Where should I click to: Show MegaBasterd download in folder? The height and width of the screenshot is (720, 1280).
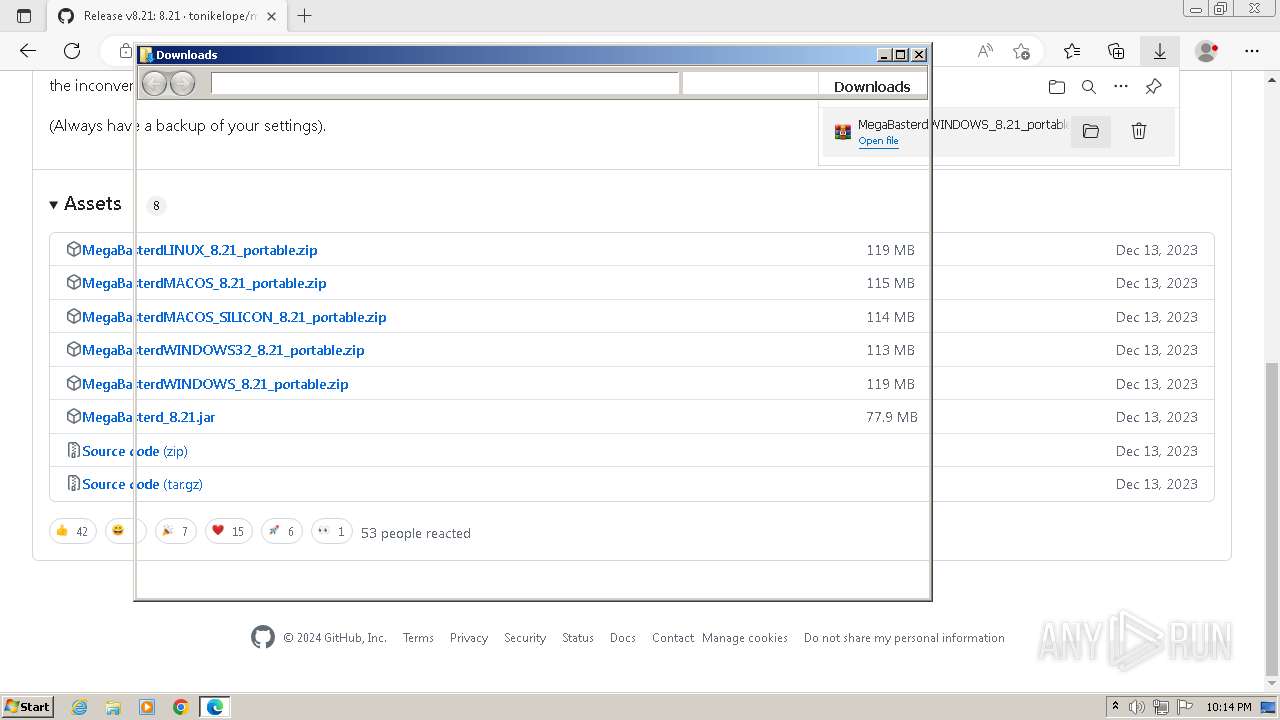click(1091, 131)
